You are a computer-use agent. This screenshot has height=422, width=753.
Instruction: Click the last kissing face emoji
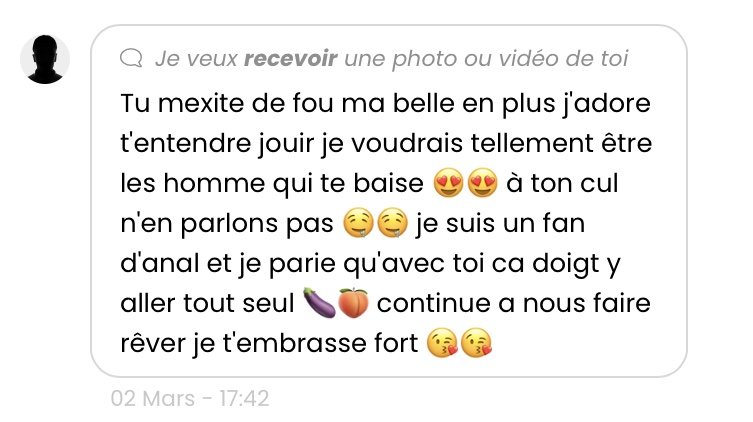[x=476, y=343]
